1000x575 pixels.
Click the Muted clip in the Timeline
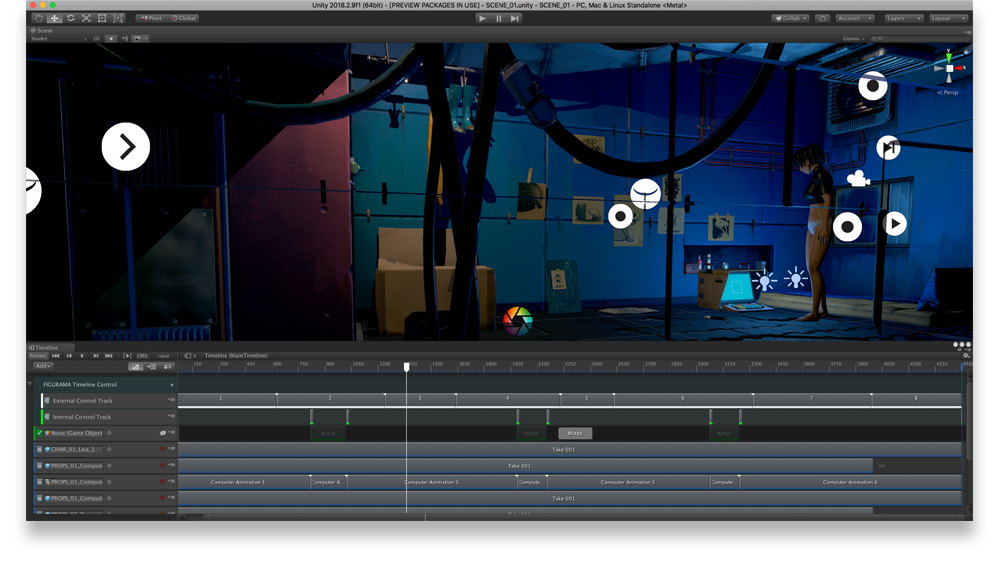(575, 433)
